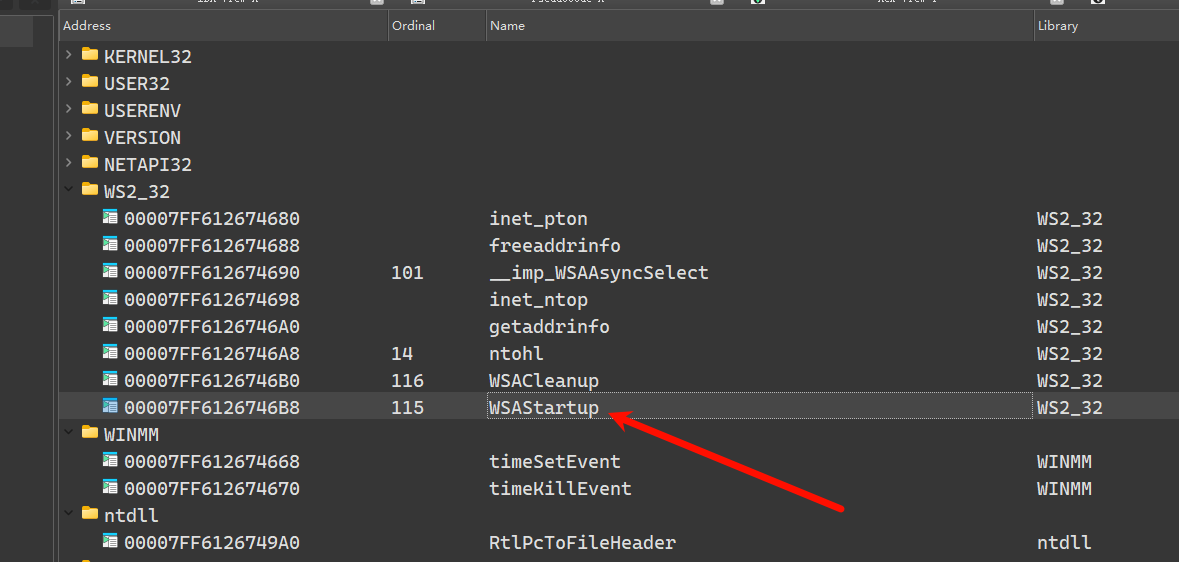The height and width of the screenshot is (562, 1179).
Task: Expand the VERSION tree node arrow
Action: 69,137
